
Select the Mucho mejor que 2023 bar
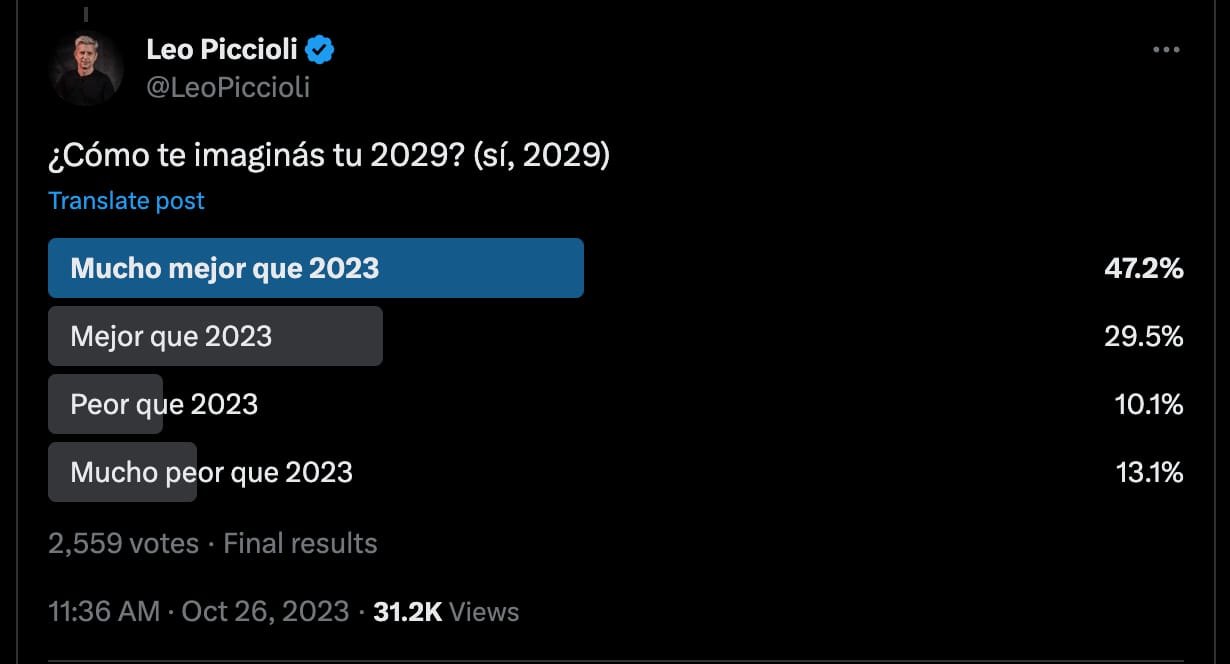click(316, 268)
